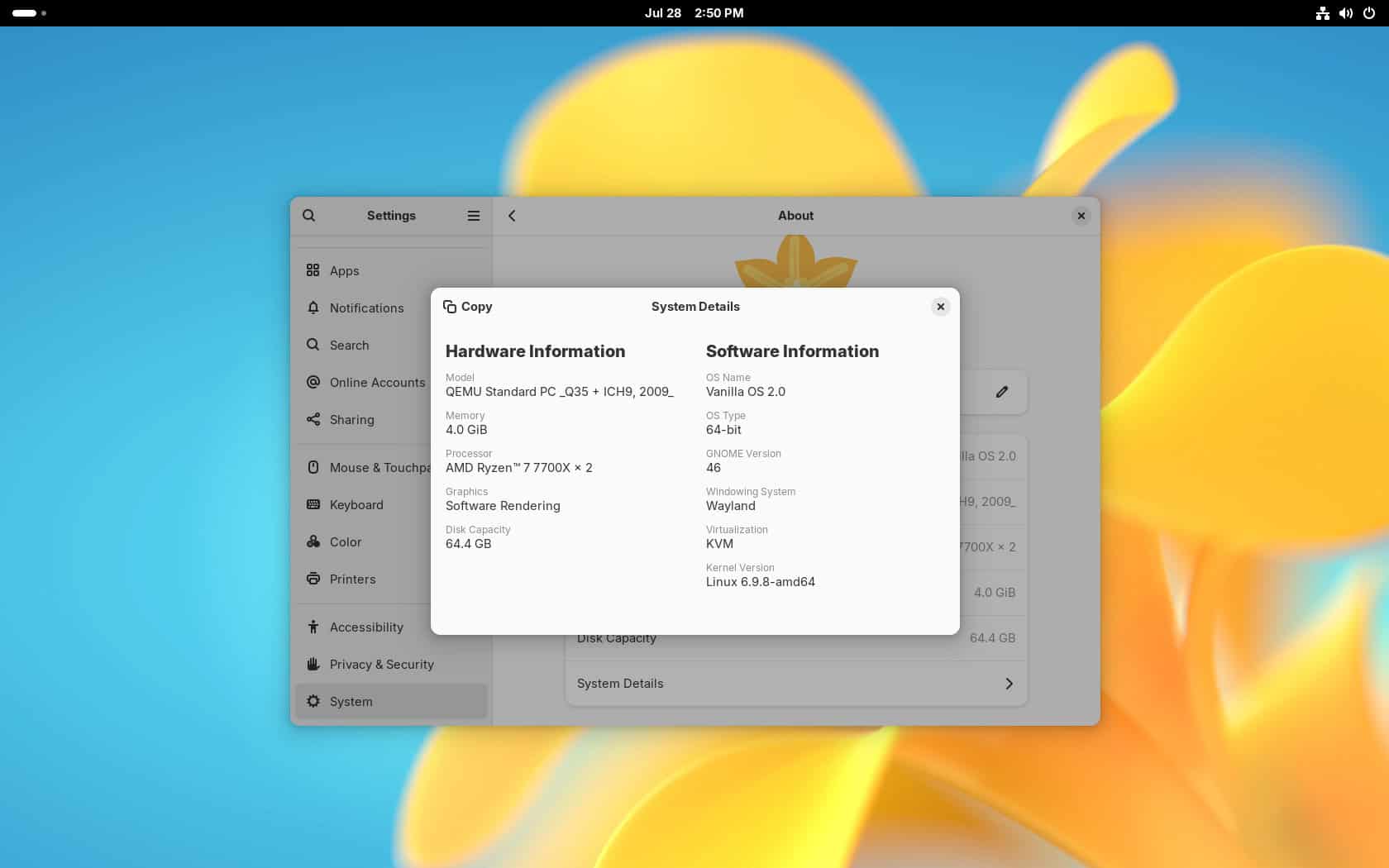The height and width of the screenshot is (868, 1389).
Task: Copy the system details
Action: pos(468,307)
